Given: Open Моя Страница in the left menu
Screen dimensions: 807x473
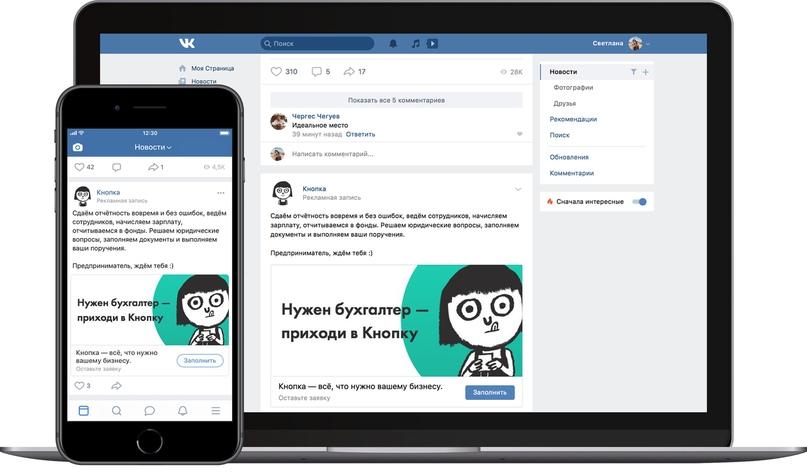Looking at the screenshot, I should (x=213, y=68).
